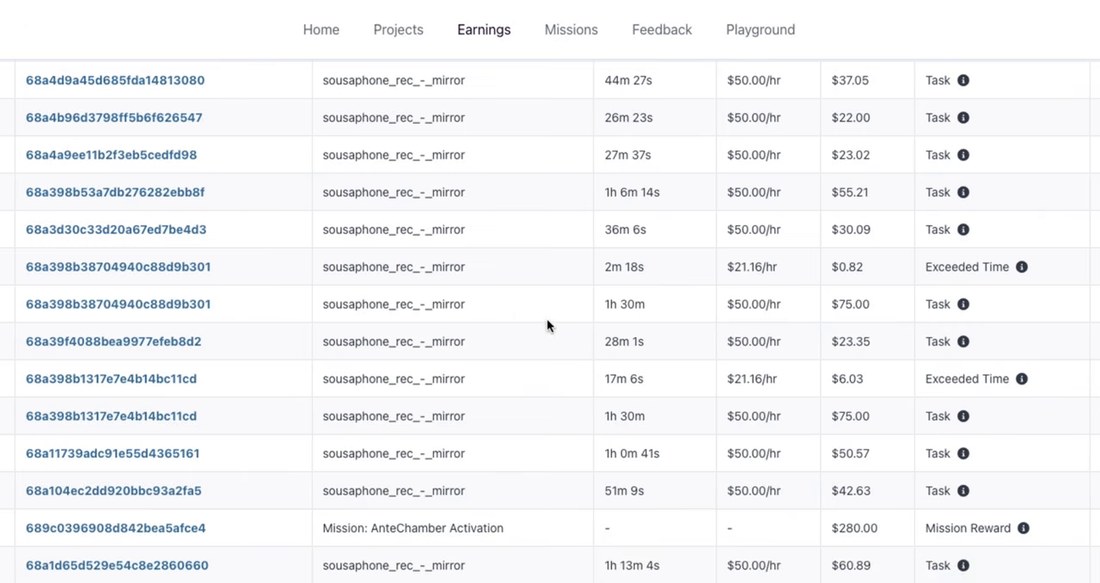This screenshot has height=583, width=1100.
Task: Click the info icon in the $22.00 row
Action: [963, 118]
